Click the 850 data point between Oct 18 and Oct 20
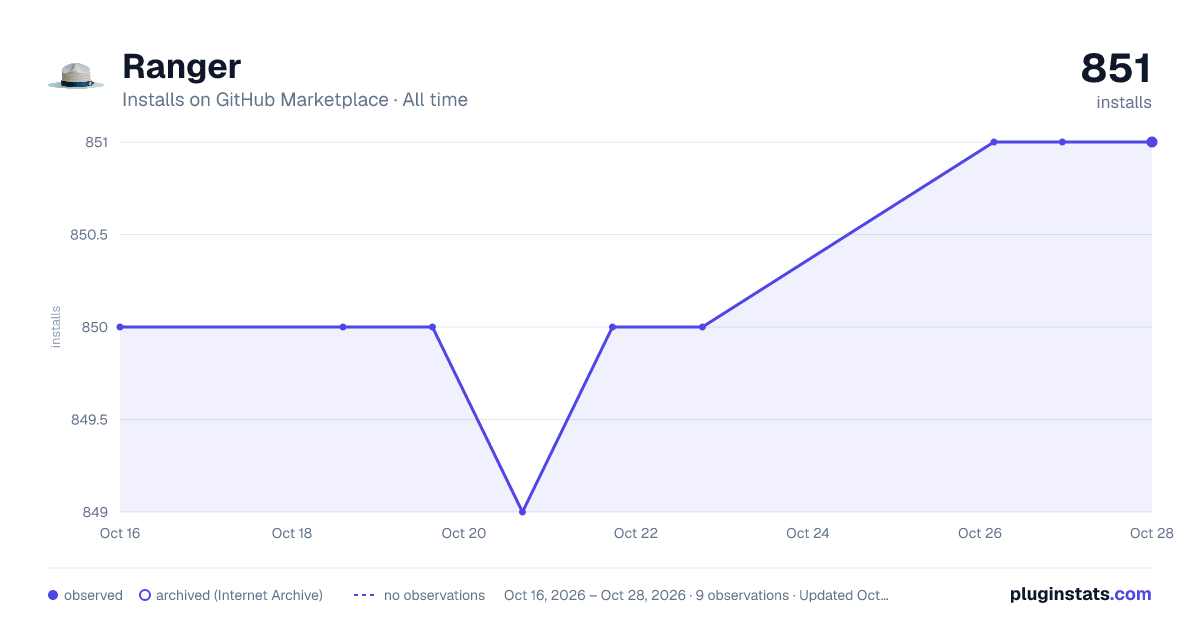Screen dimensions: 1200x630 click(x=343, y=327)
